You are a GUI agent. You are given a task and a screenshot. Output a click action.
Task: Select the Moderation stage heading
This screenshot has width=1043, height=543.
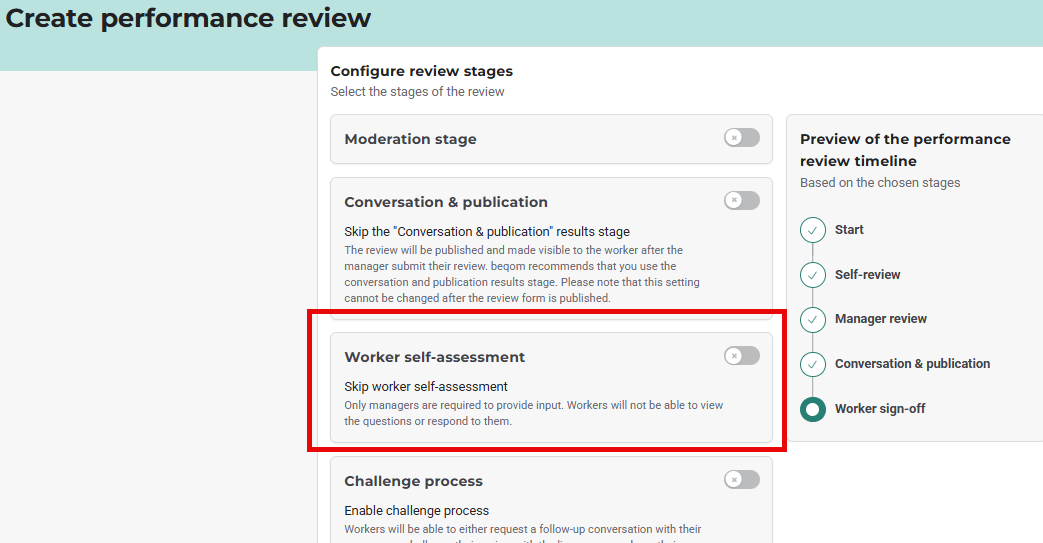410,139
